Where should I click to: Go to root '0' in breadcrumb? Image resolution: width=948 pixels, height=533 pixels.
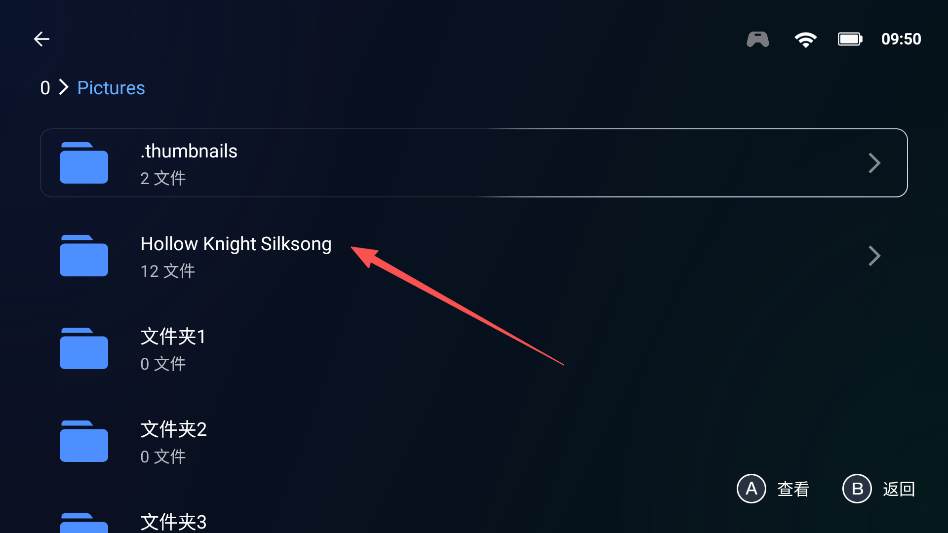pos(45,88)
